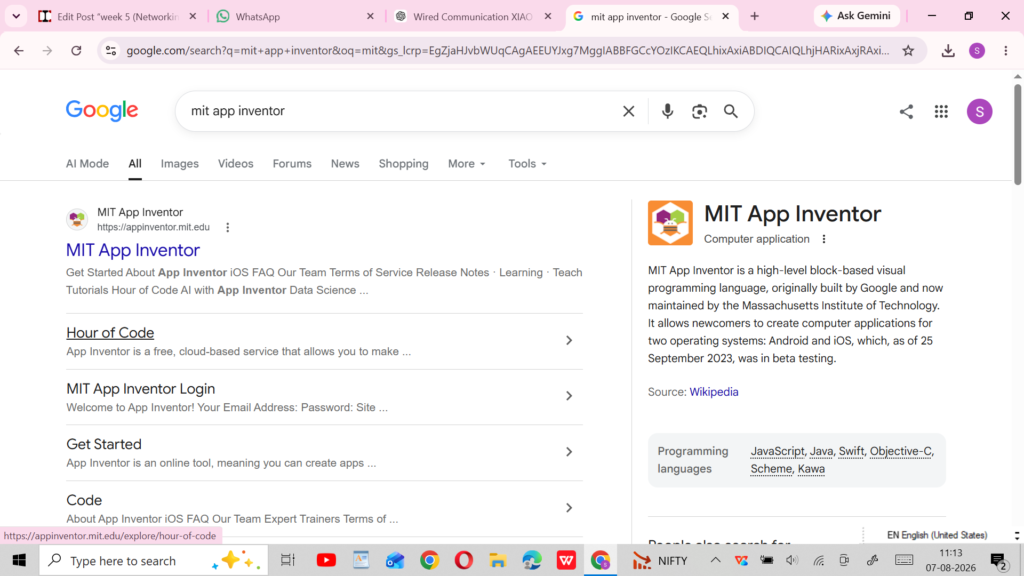Viewport: 1024px width, 576px height.
Task: Open Search by image (Lens) icon
Action: [699, 111]
